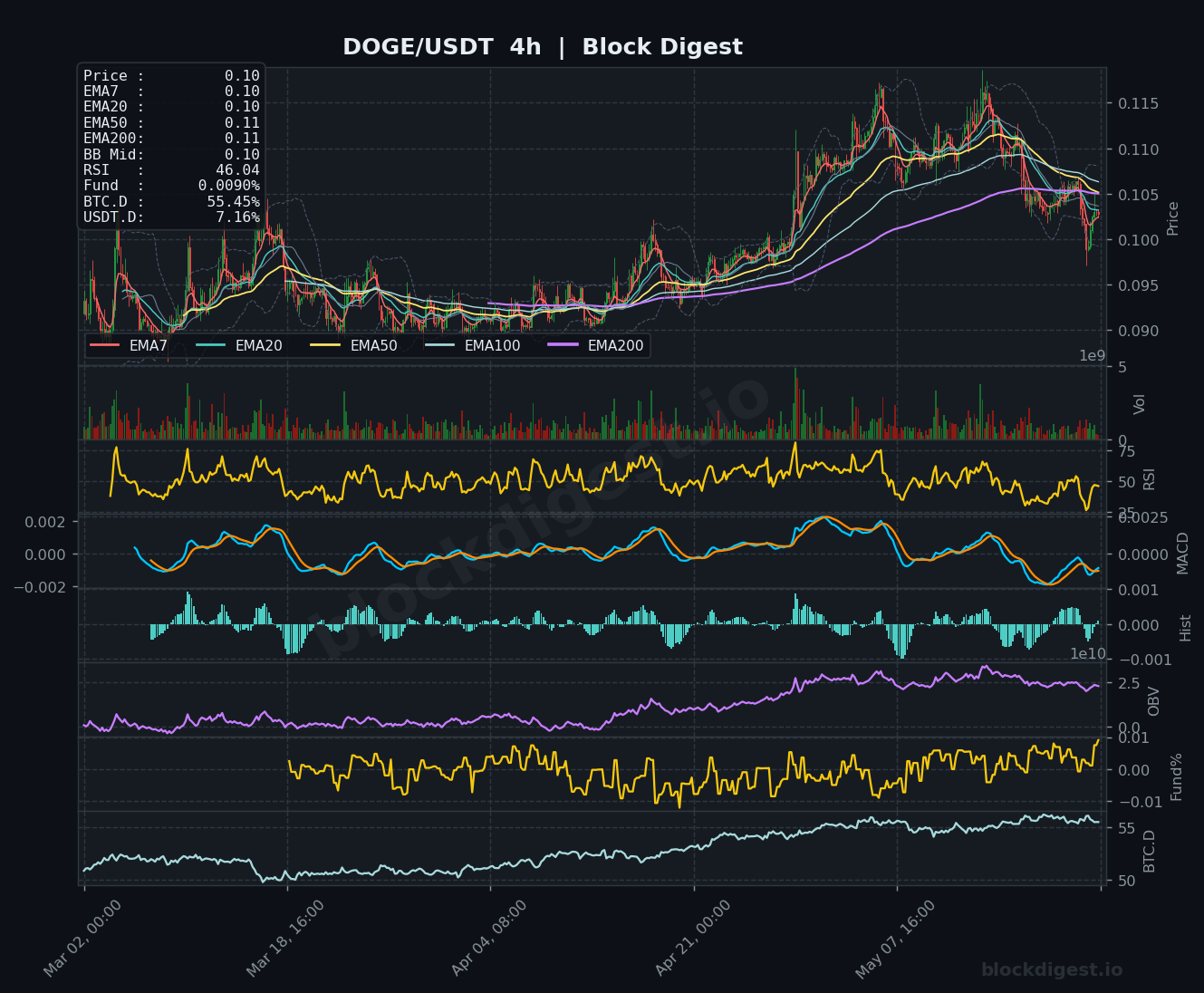Click the 'EMA20 : 0.10' row in info box
This screenshot has width=1204, height=993.
(171, 107)
